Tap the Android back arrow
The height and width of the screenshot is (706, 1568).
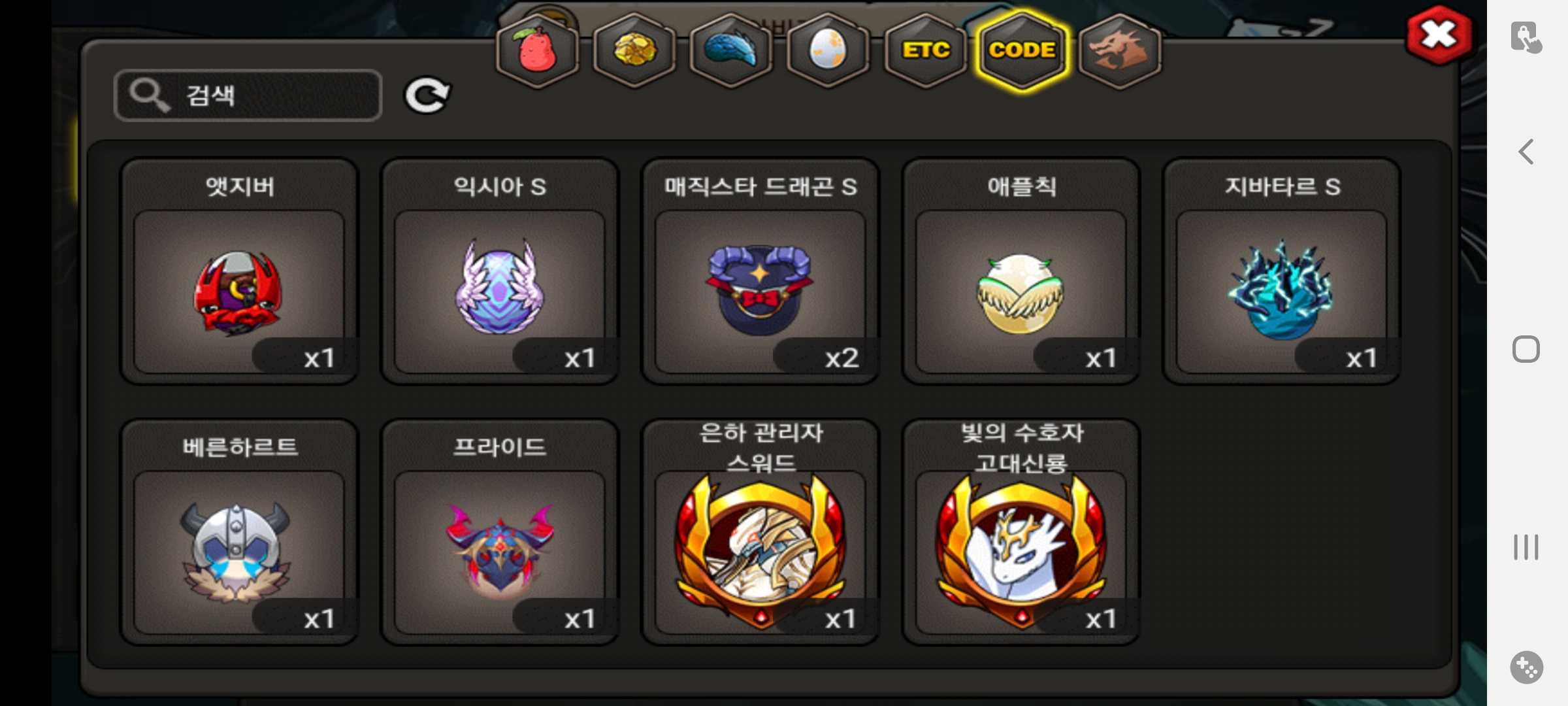pos(1526,152)
